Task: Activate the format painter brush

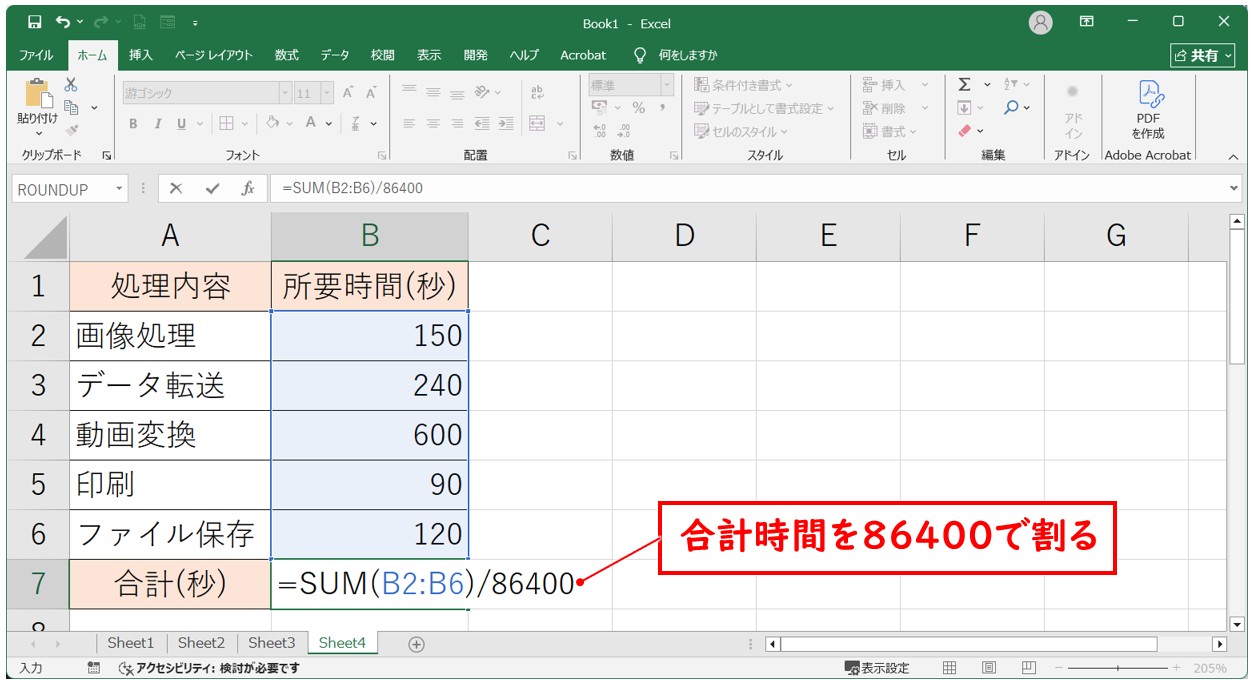Action: [71, 129]
